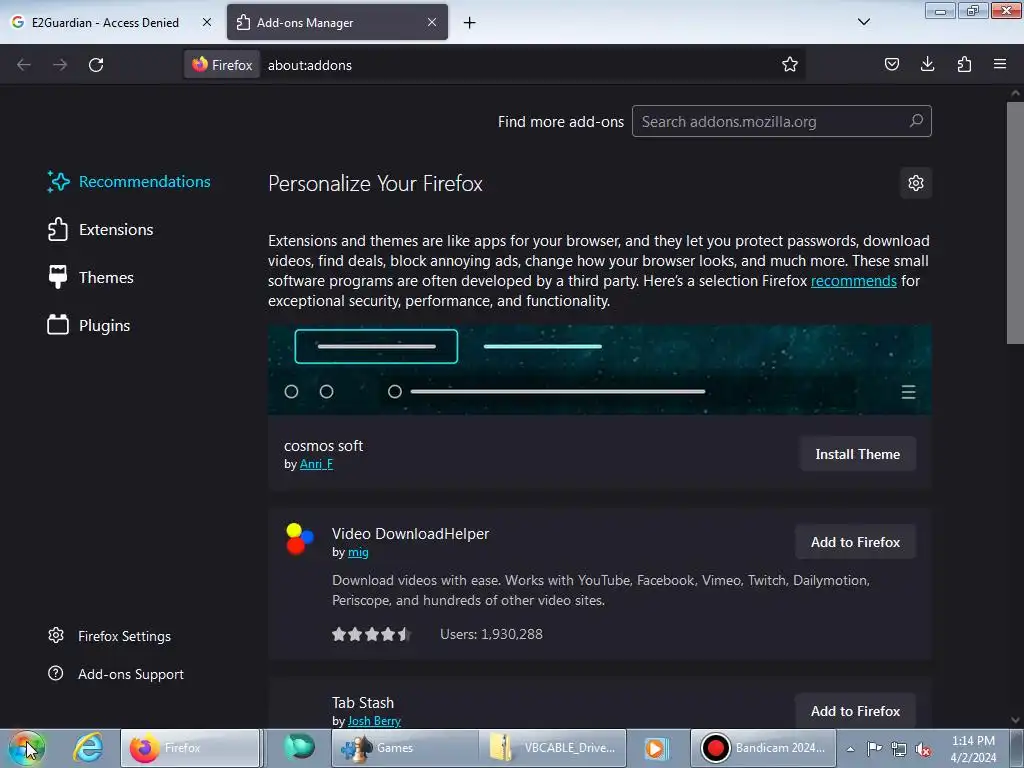The image size is (1024, 768).
Task: Open author link Anri_F
Action: pos(316,464)
